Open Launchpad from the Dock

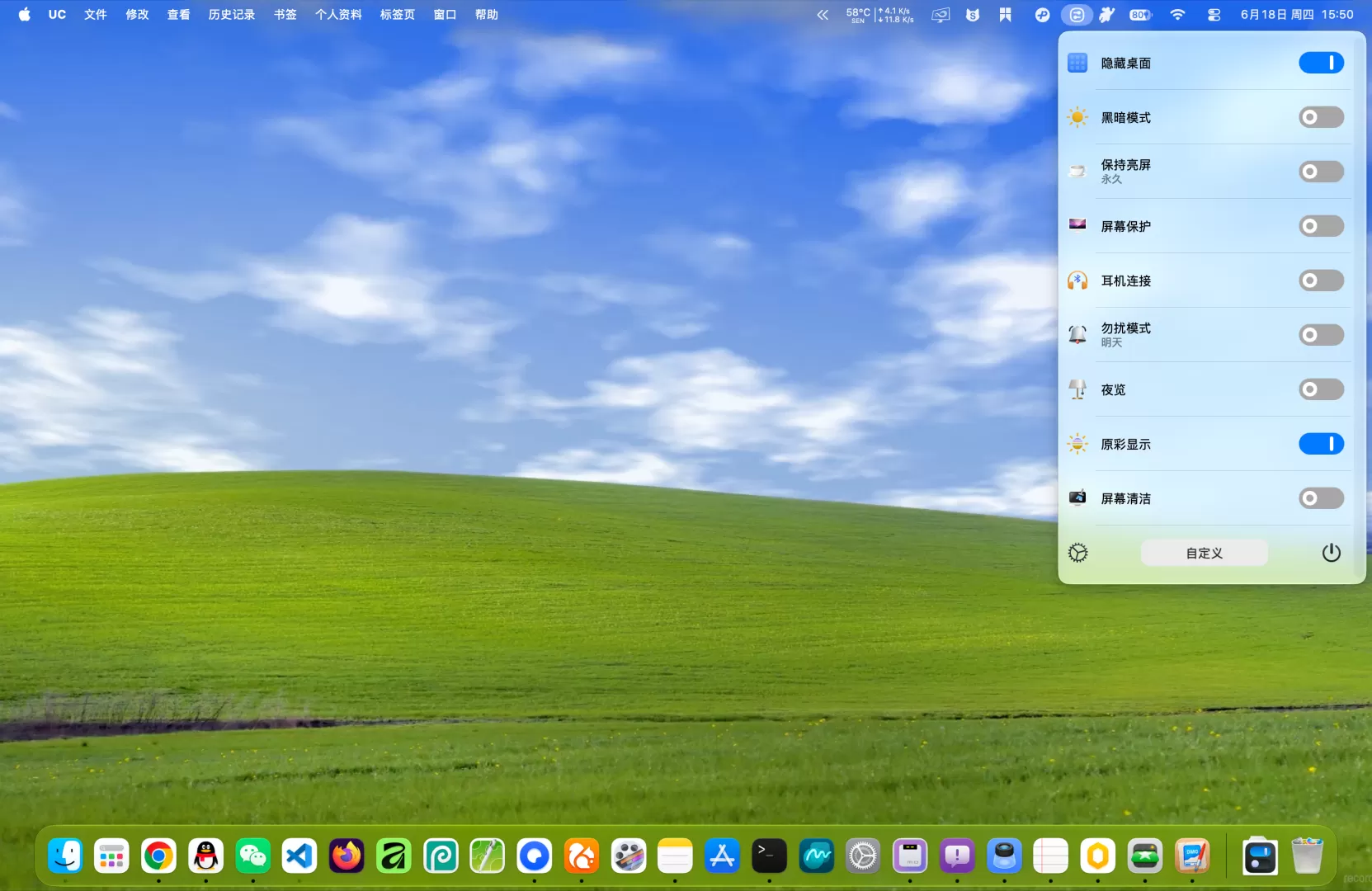pos(111,856)
